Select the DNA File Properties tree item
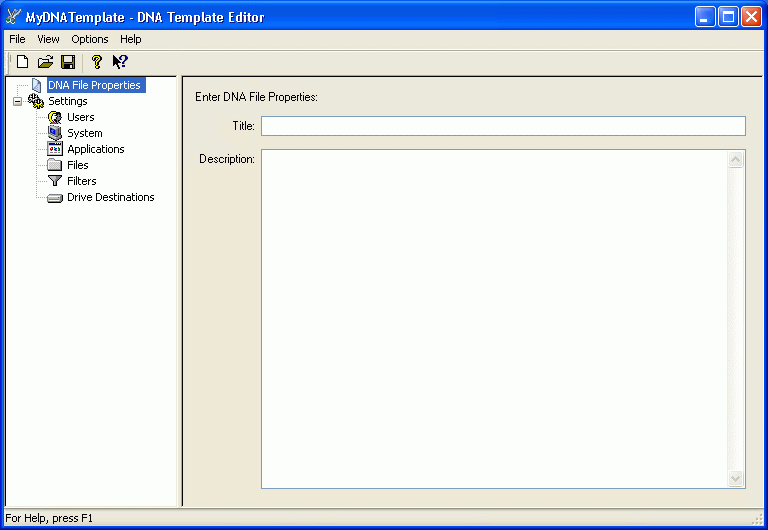The image size is (768, 530). (96, 85)
